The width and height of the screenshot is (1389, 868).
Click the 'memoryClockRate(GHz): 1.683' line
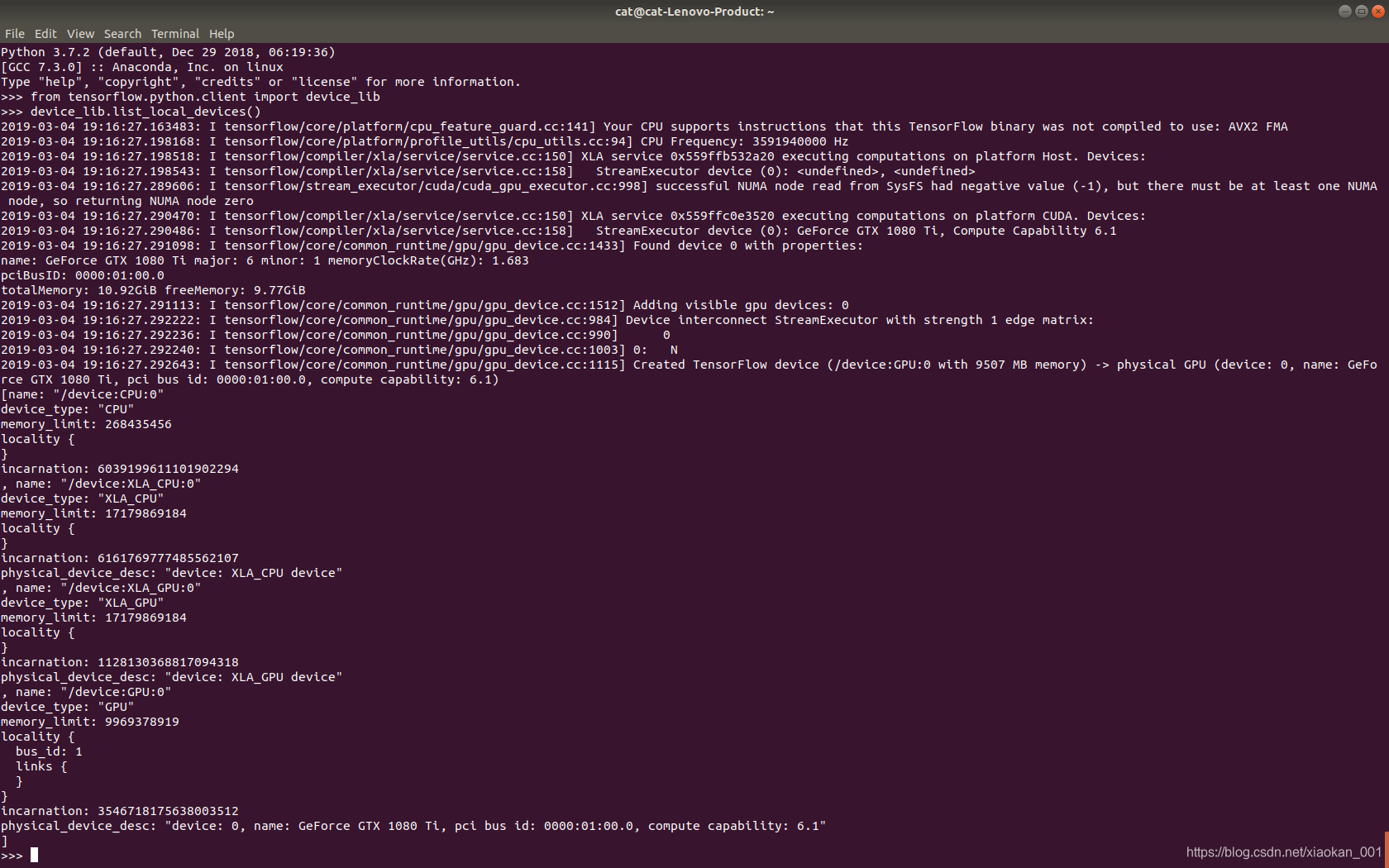click(265, 260)
